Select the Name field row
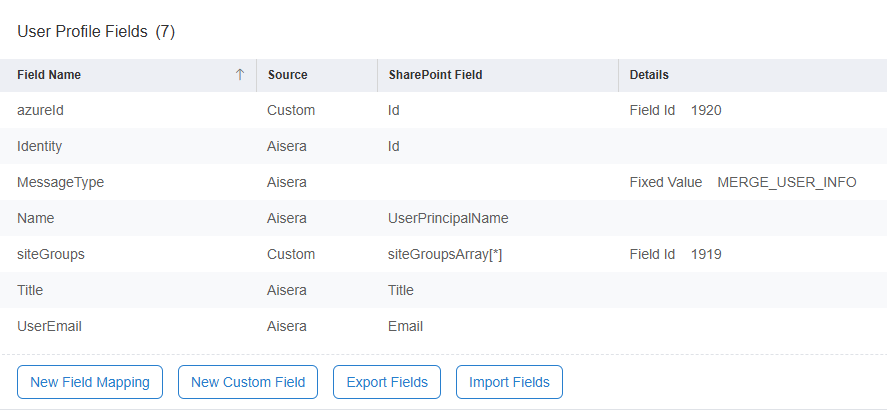 pos(36,218)
